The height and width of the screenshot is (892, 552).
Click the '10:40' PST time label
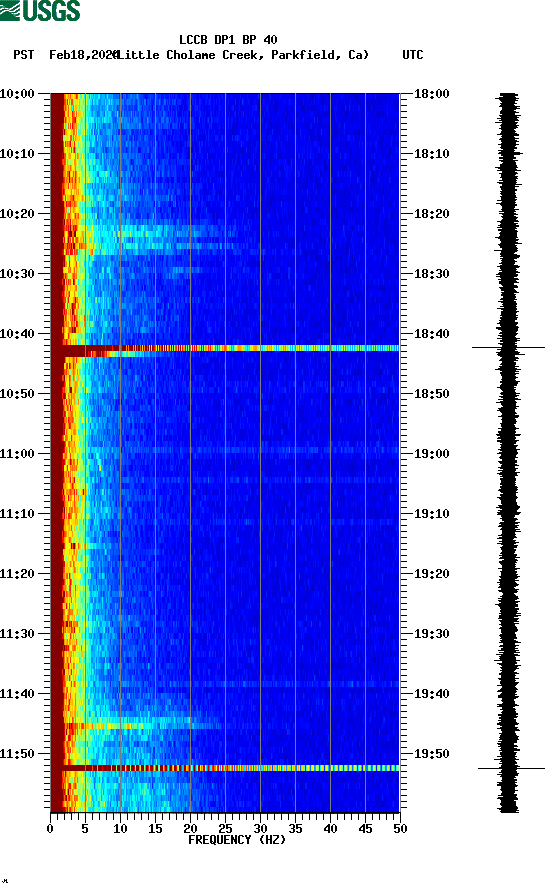(x=17, y=333)
